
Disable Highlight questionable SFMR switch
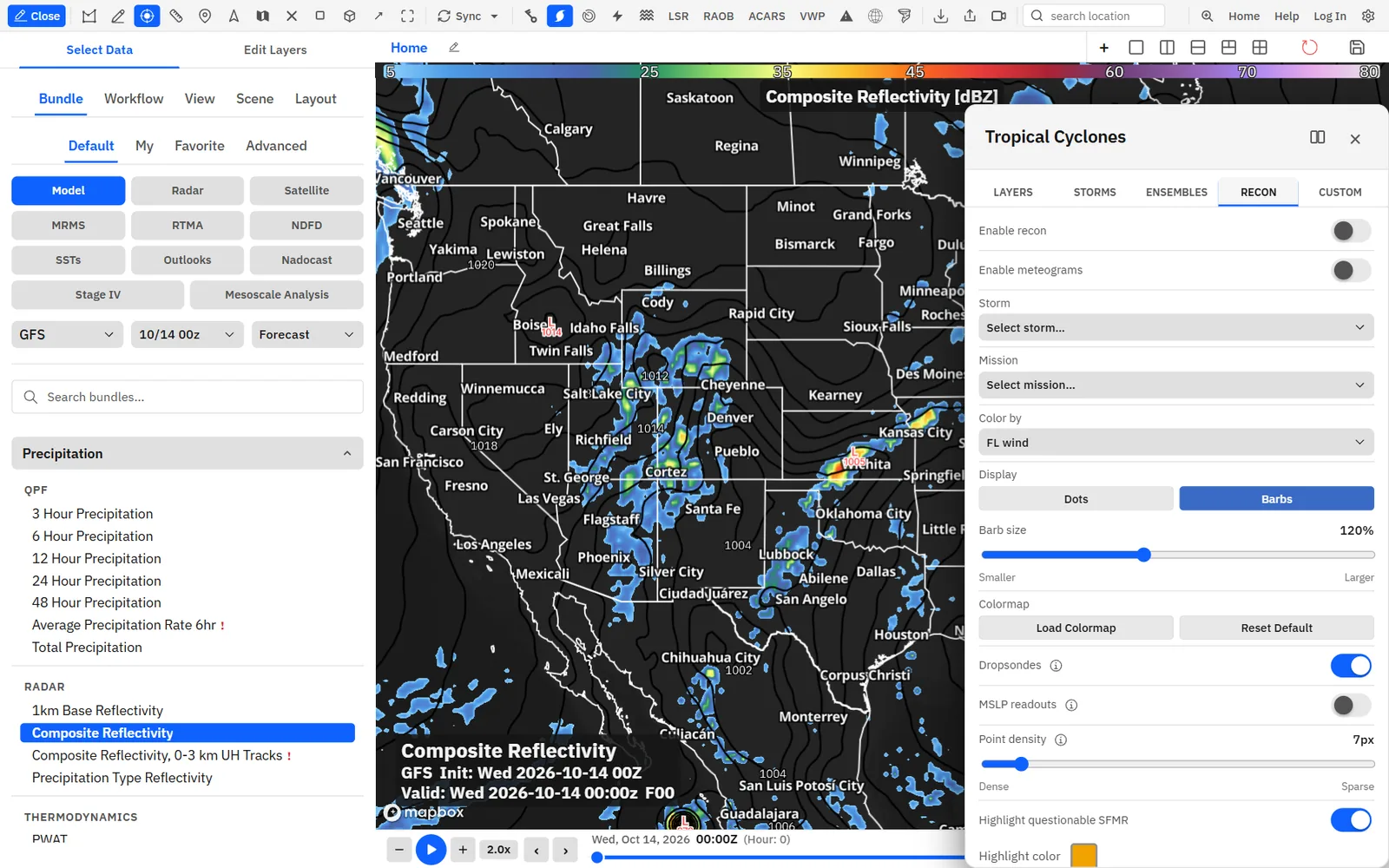[x=1351, y=820]
